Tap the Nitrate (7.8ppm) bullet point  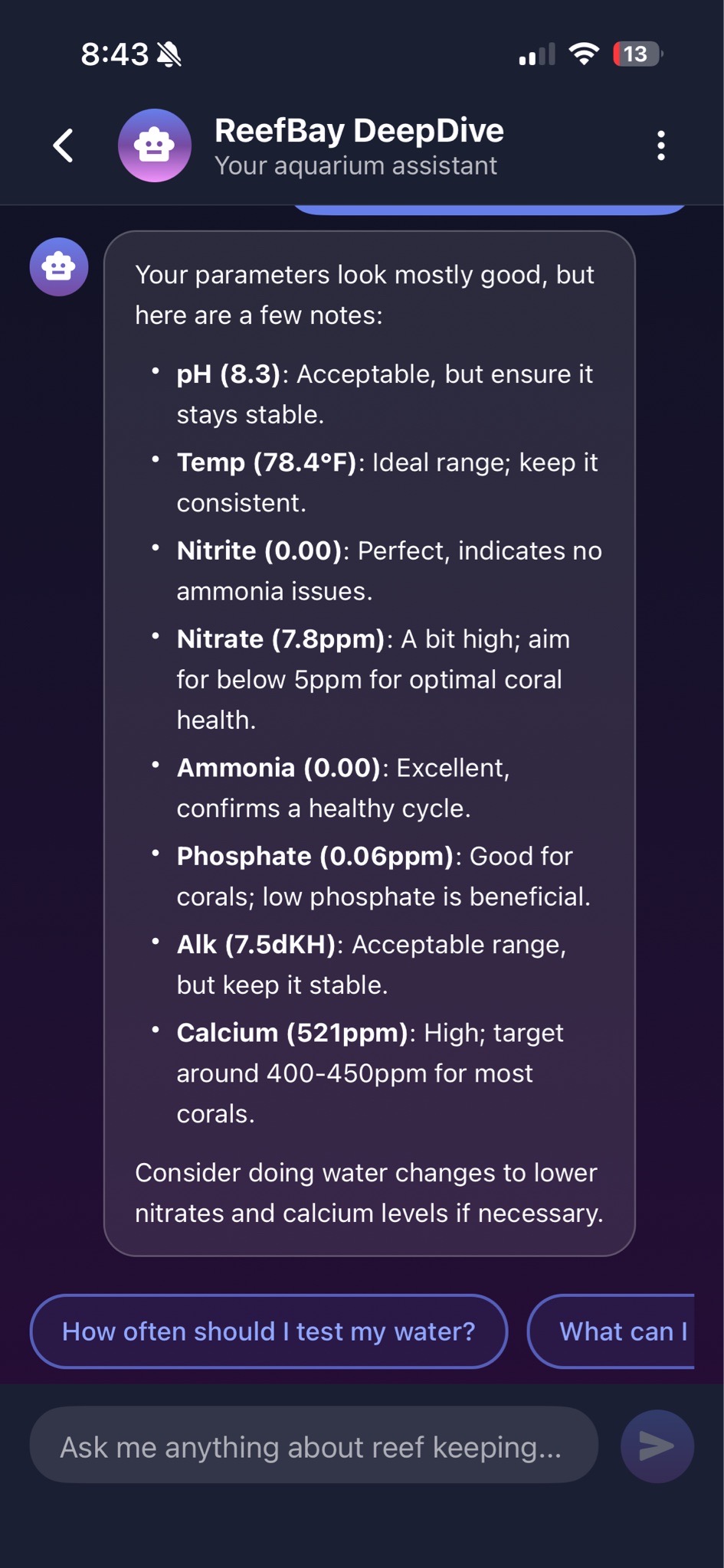pyautogui.click(x=373, y=679)
